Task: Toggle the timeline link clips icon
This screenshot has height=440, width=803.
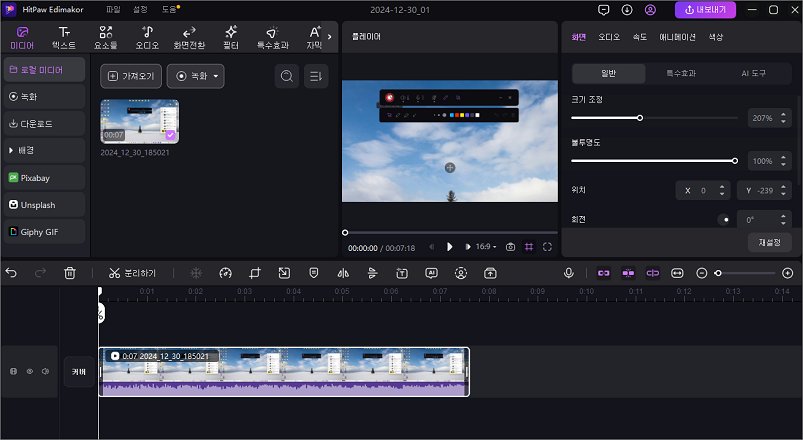Action: pos(604,273)
